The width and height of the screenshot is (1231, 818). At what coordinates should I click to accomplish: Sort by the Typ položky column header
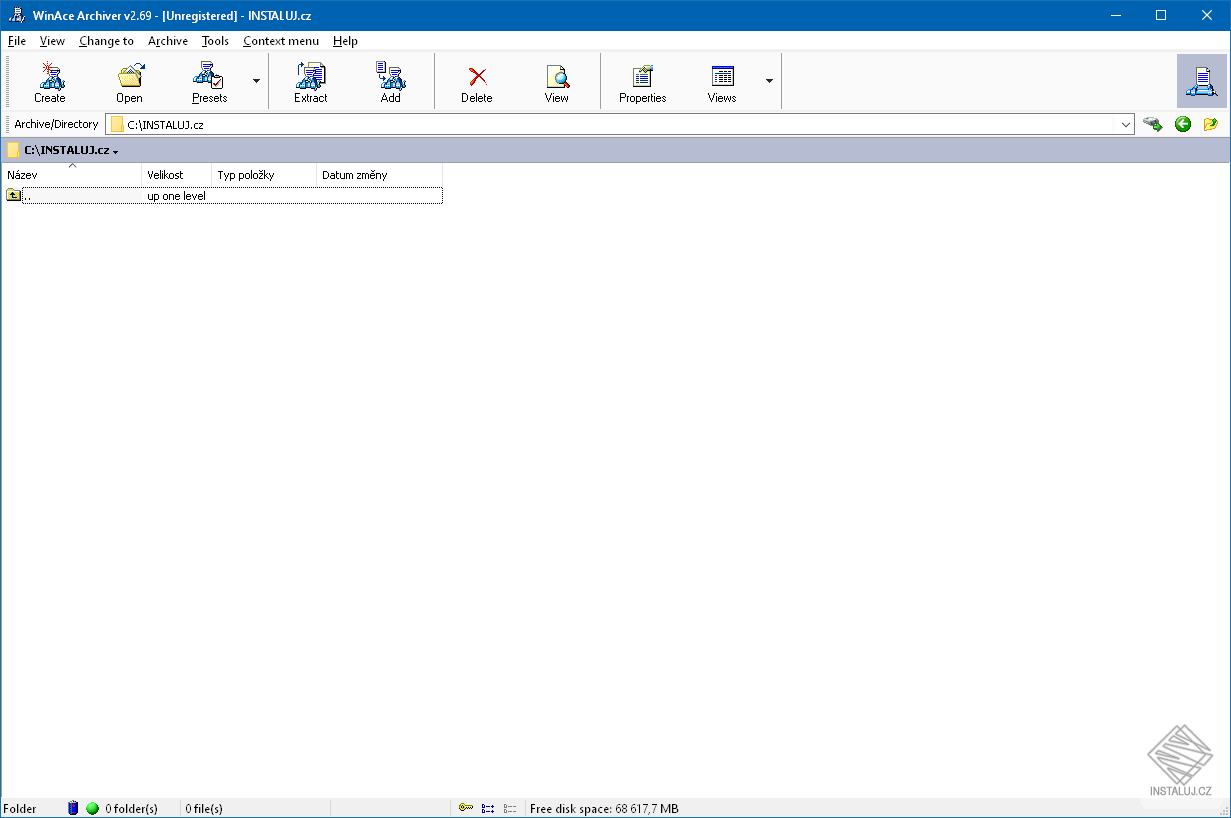(x=264, y=175)
